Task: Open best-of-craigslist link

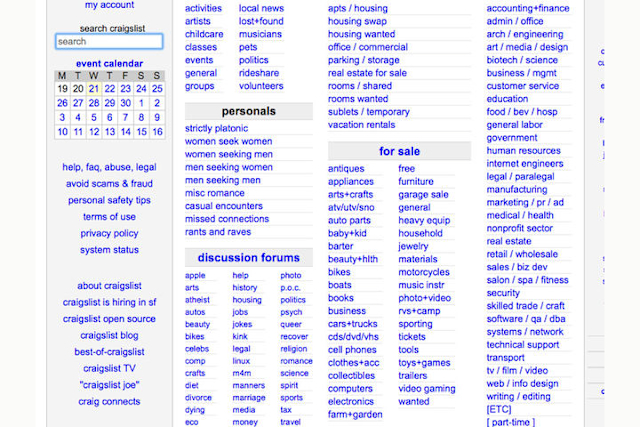Action: tap(109, 352)
